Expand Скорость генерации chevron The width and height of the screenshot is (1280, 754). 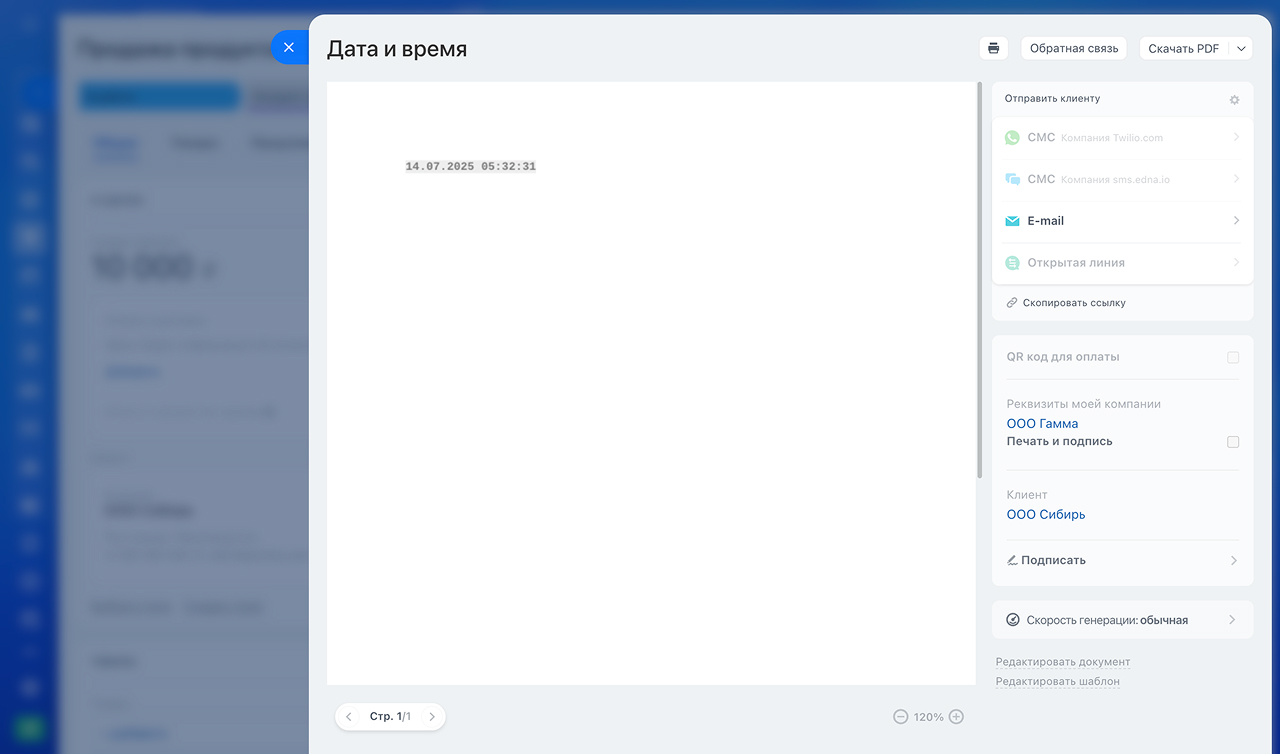pyautogui.click(x=1234, y=620)
